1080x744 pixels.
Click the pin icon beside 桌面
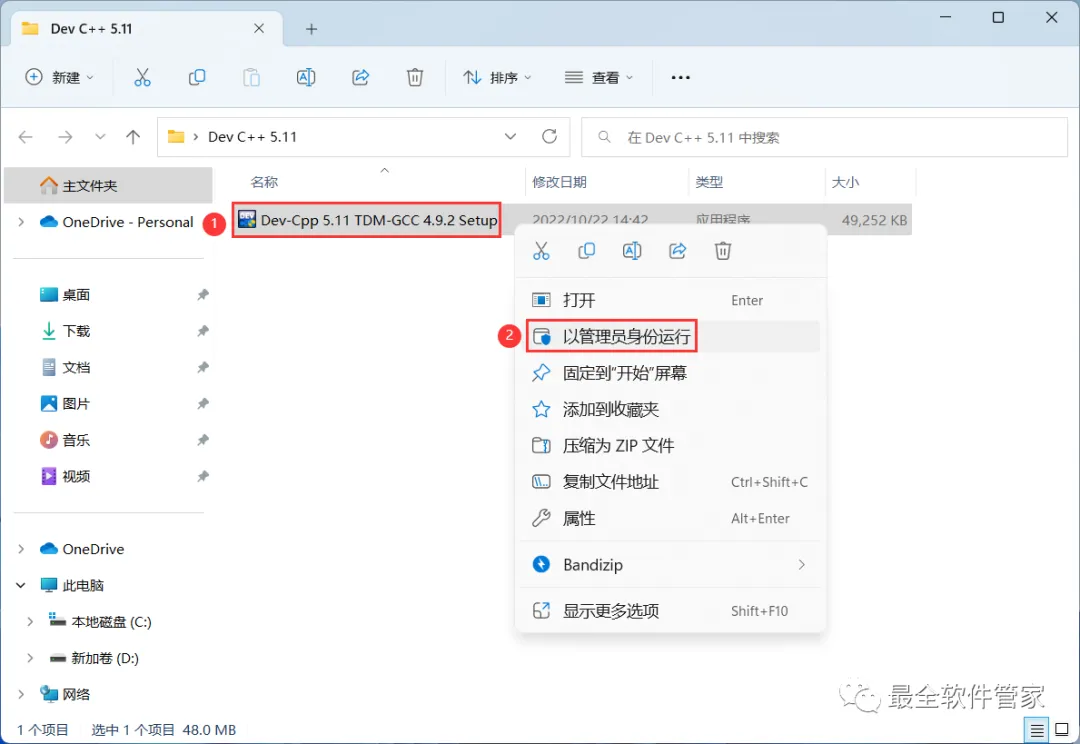tap(202, 295)
